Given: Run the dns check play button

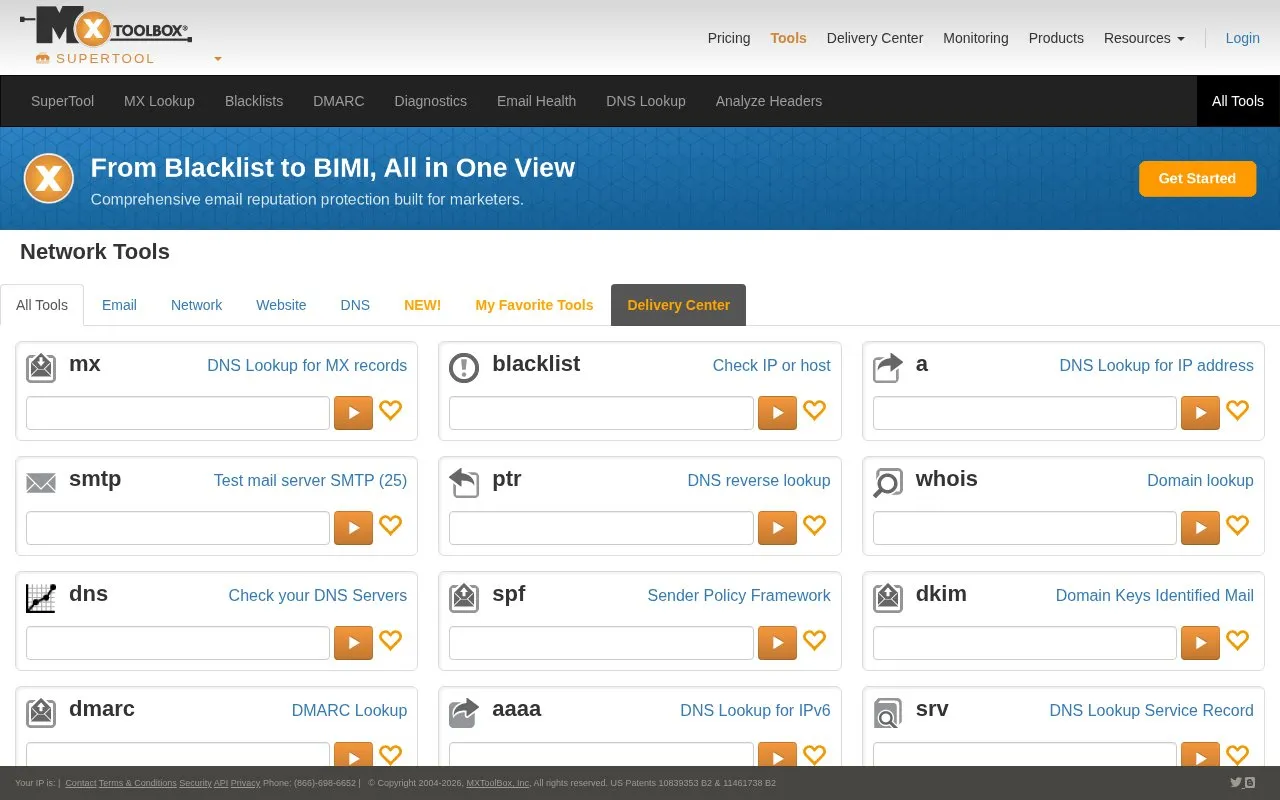Looking at the screenshot, I should pos(353,643).
